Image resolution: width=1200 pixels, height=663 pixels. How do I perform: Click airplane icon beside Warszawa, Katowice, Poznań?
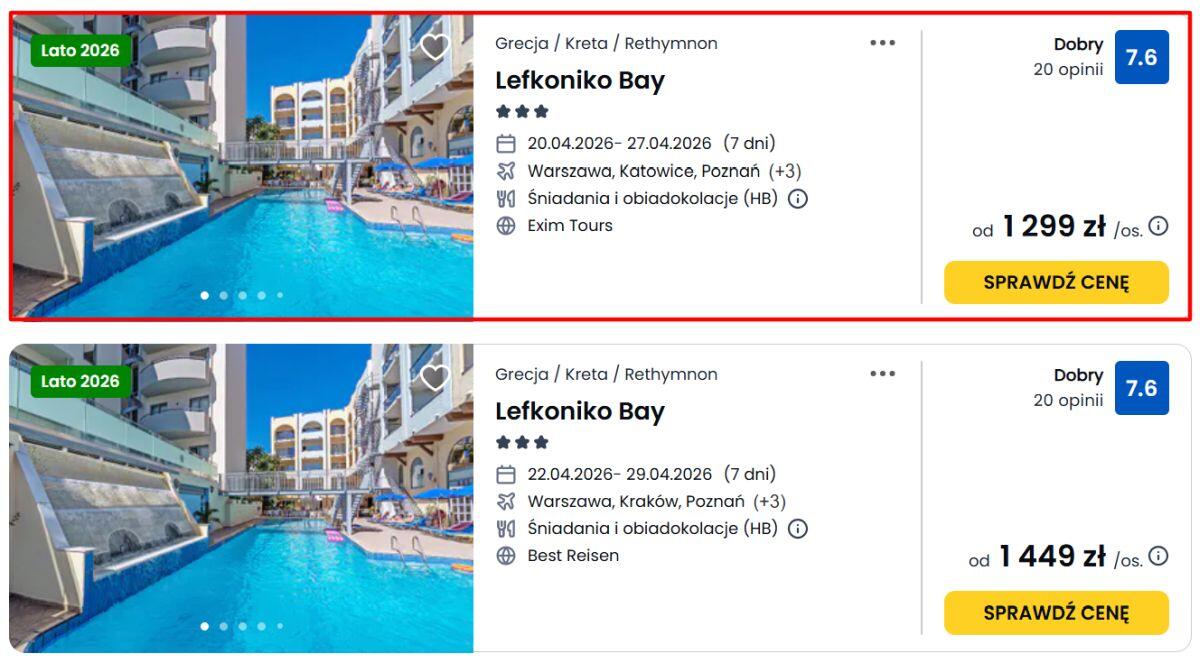(x=506, y=171)
